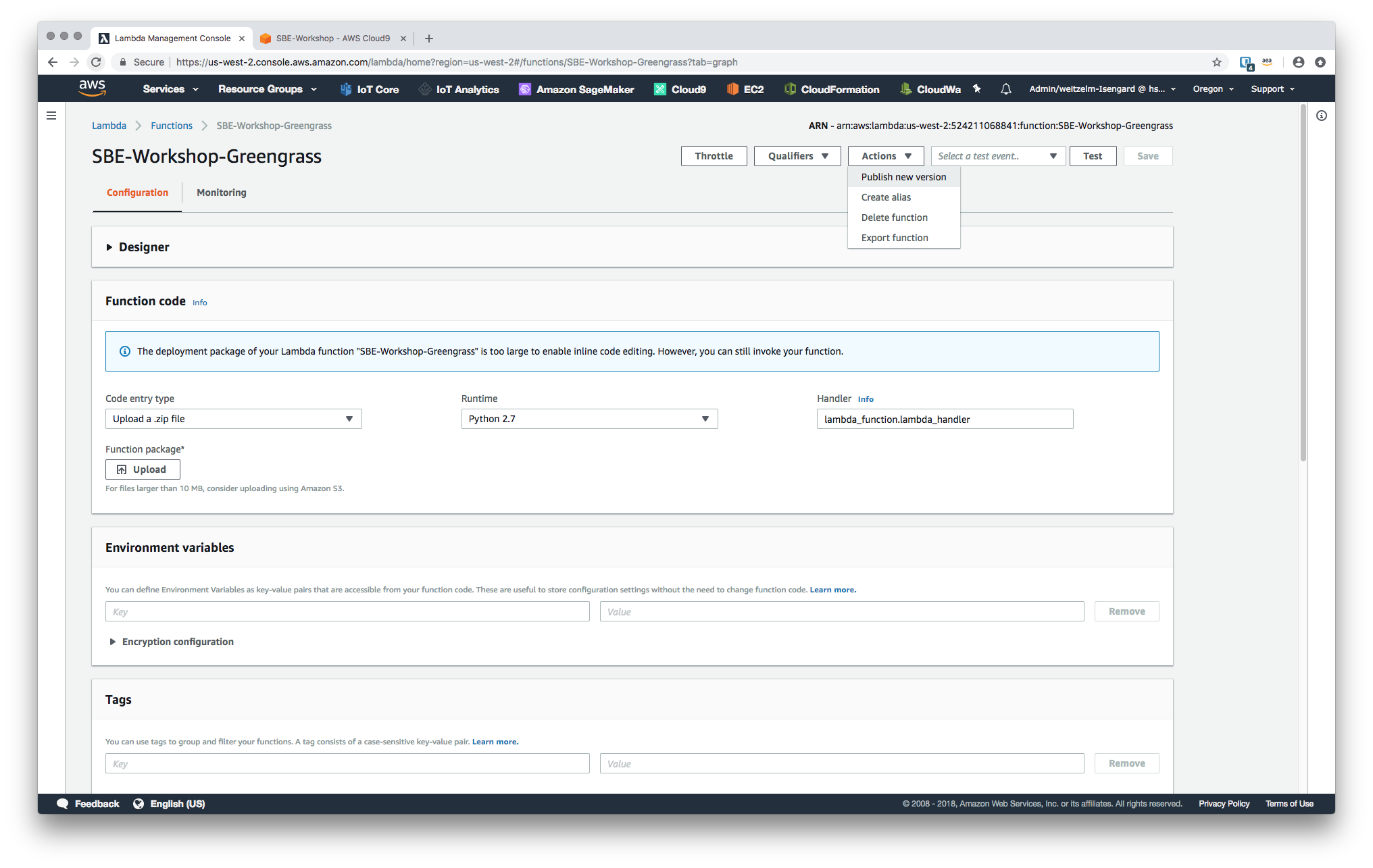Screen dimensions: 1373x868
Task: Click the Upload function package button
Action: pyautogui.click(x=143, y=469)
